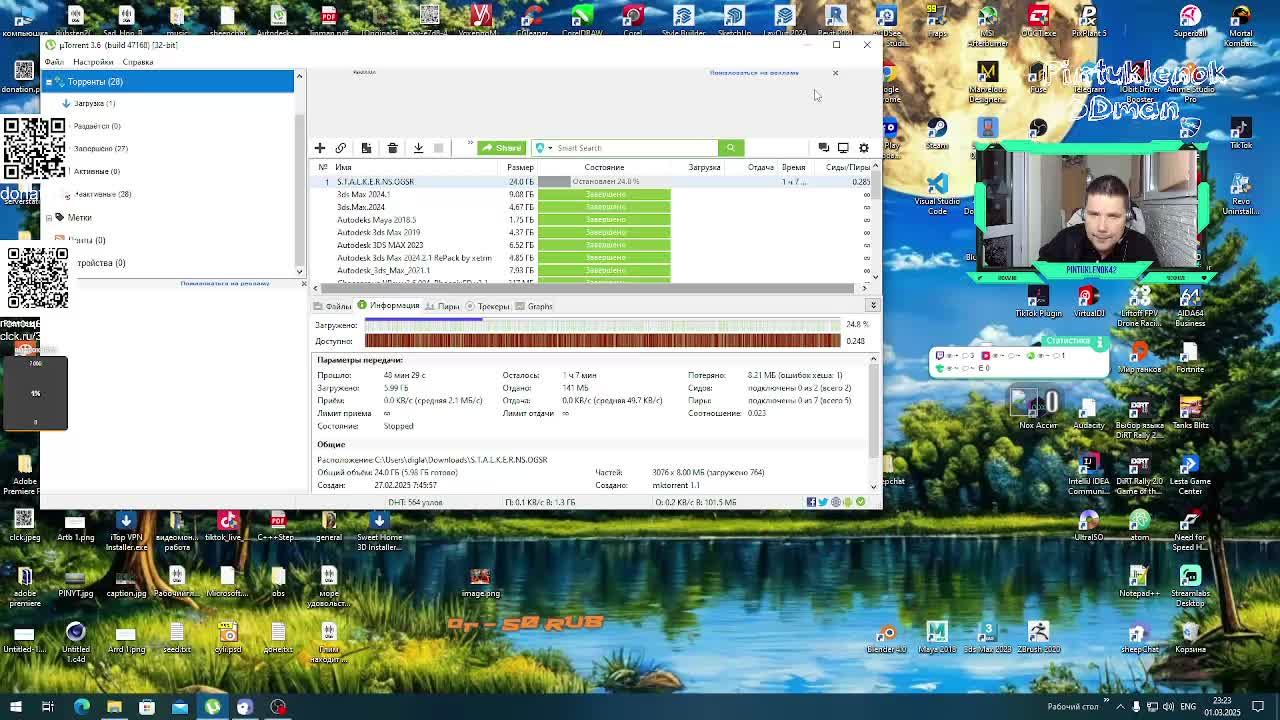Switch to the Информация tab
Screen dimensions: 1280x720
[389, 306]
